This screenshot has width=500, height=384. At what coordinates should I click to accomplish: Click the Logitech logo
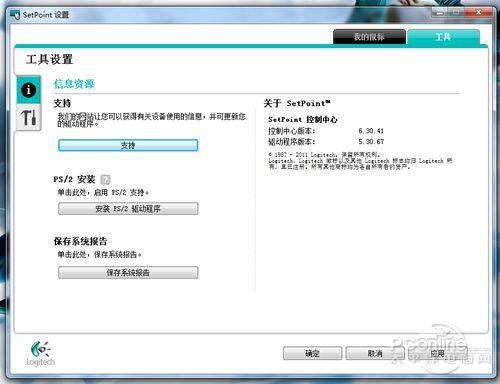tap(40, 354)
